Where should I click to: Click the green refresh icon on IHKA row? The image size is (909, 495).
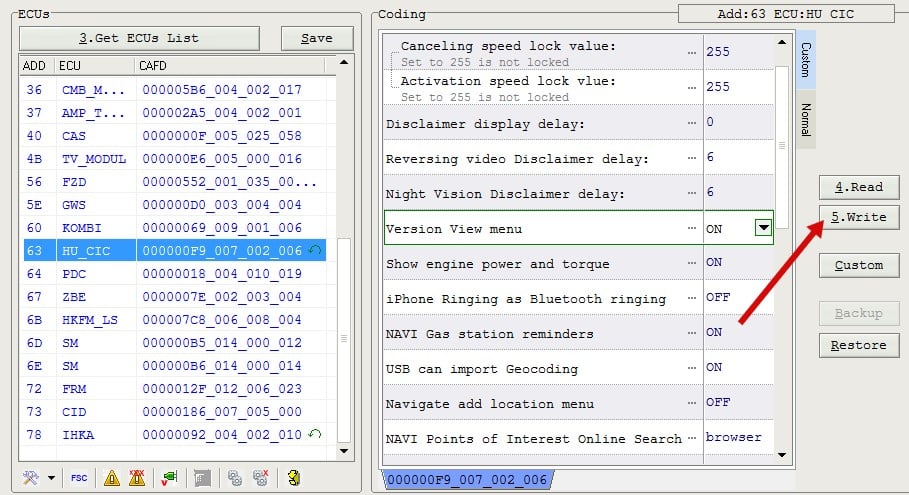pos(315,434)
